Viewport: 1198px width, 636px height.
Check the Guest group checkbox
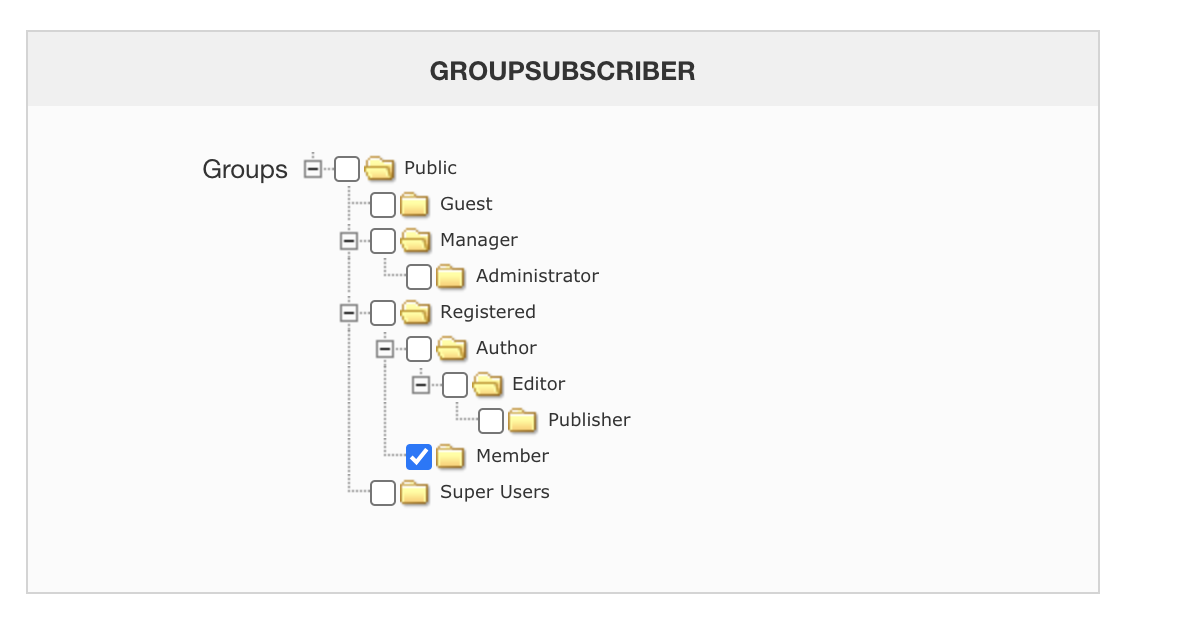[383, 205]
